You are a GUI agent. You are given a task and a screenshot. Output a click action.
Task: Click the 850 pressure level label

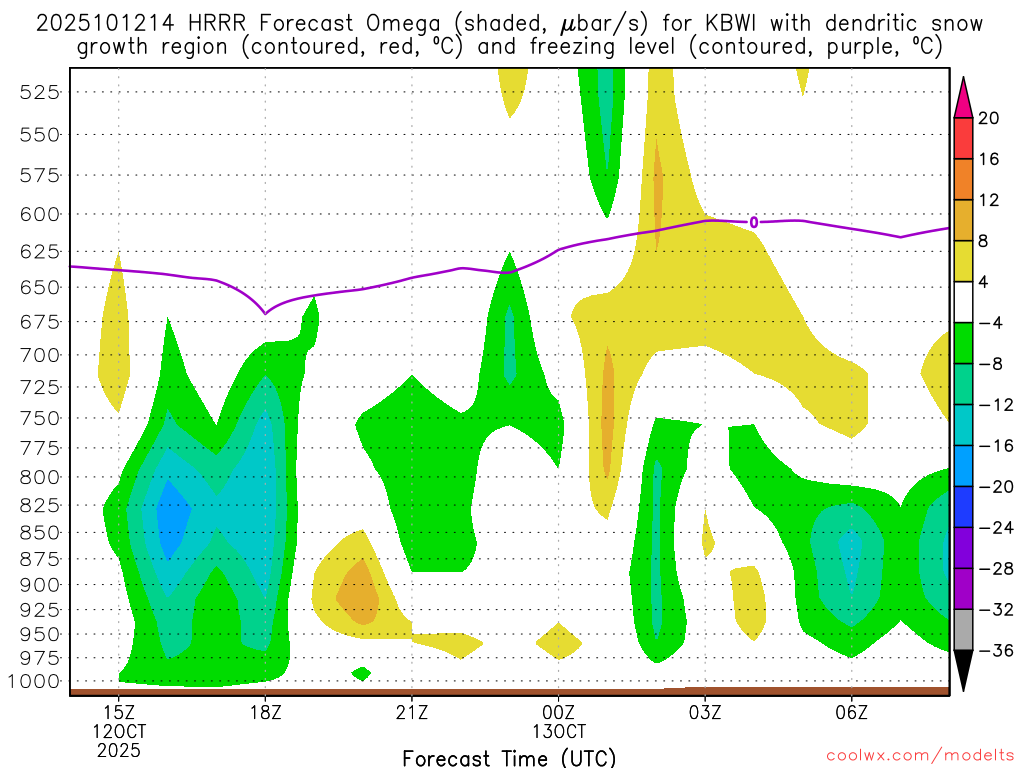[x=39, y=533]
